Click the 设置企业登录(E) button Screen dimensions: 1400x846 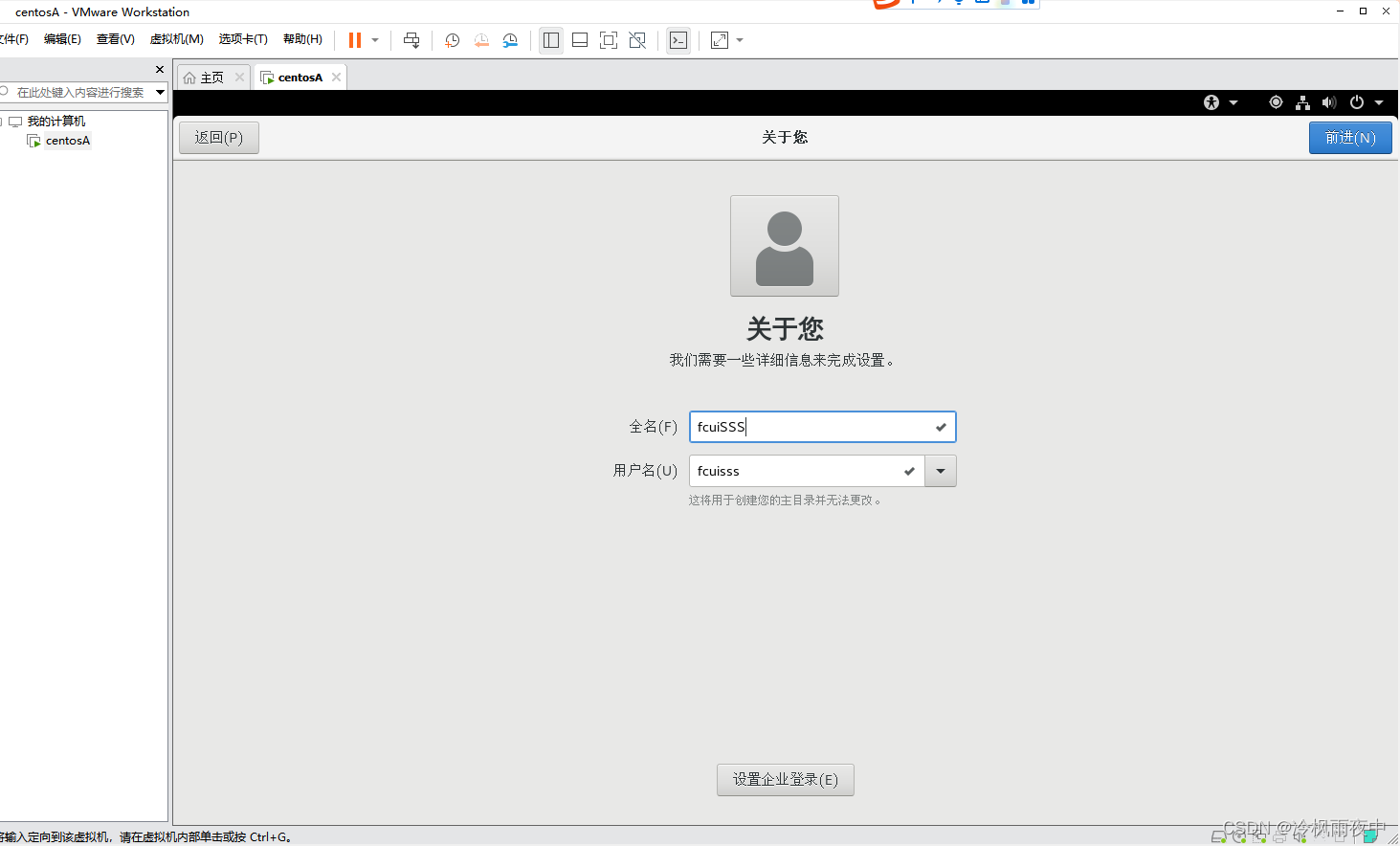tap(786, 780)
